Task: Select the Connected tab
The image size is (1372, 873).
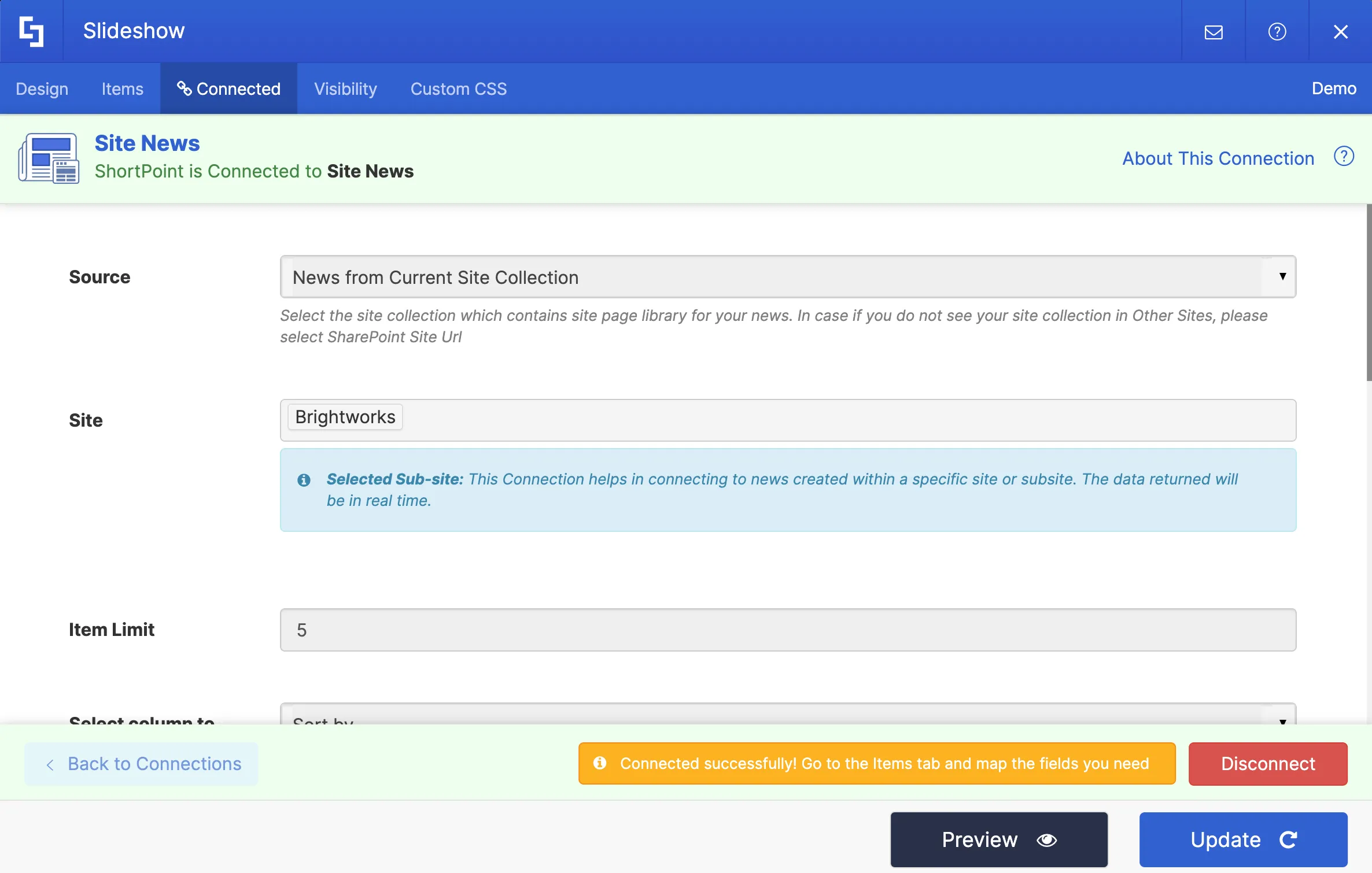Action: pos(229,88)
